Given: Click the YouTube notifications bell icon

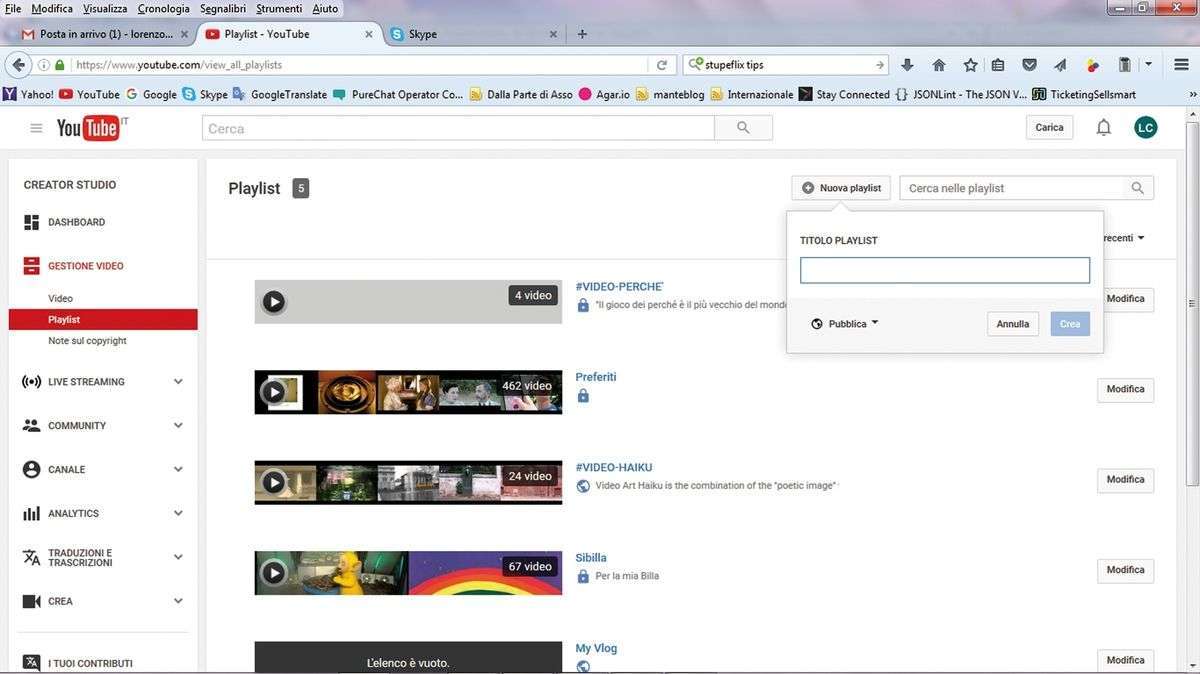Looking at the screenshot, I should click(1103, 128).
